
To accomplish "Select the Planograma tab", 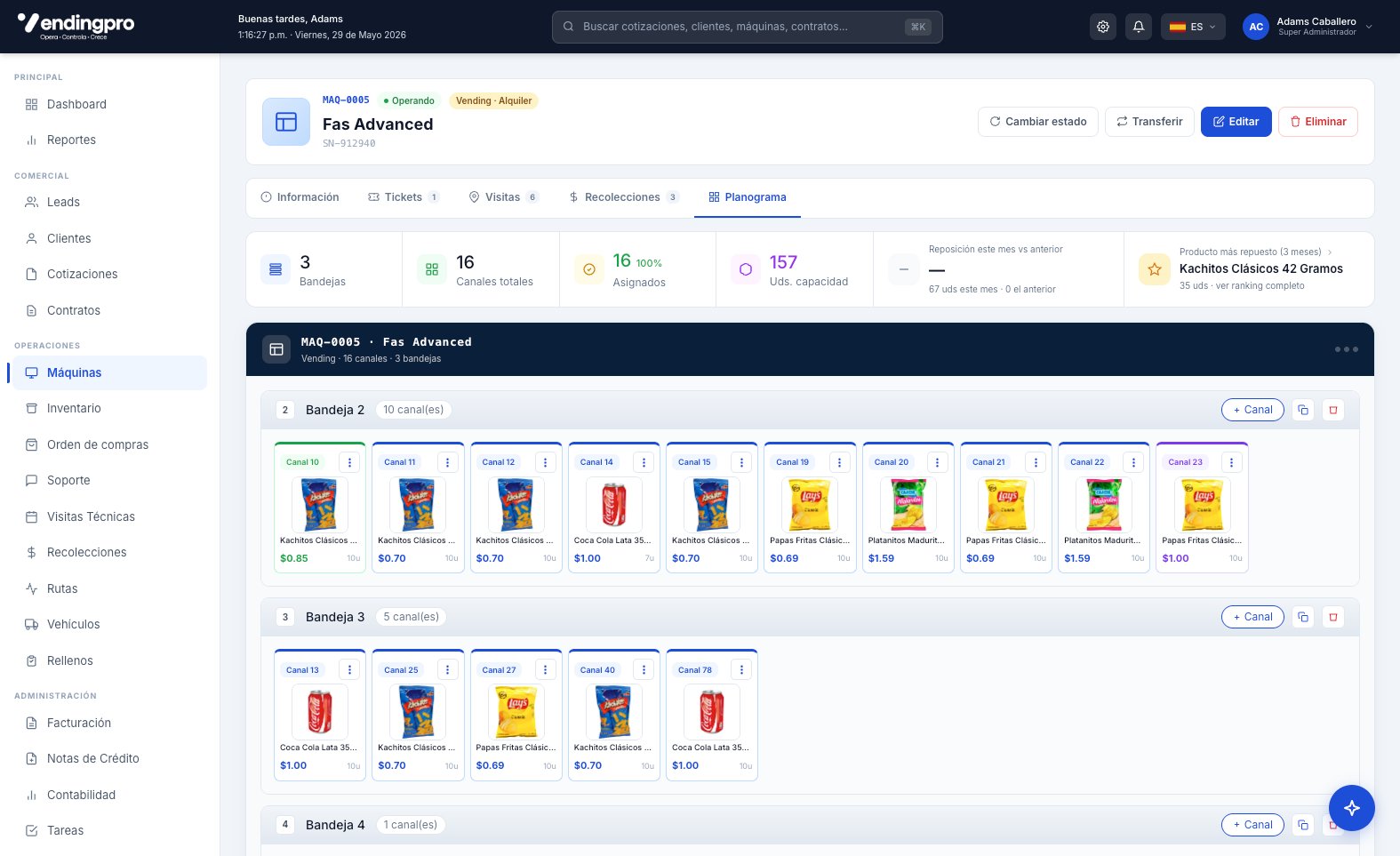I will [748, 197].
